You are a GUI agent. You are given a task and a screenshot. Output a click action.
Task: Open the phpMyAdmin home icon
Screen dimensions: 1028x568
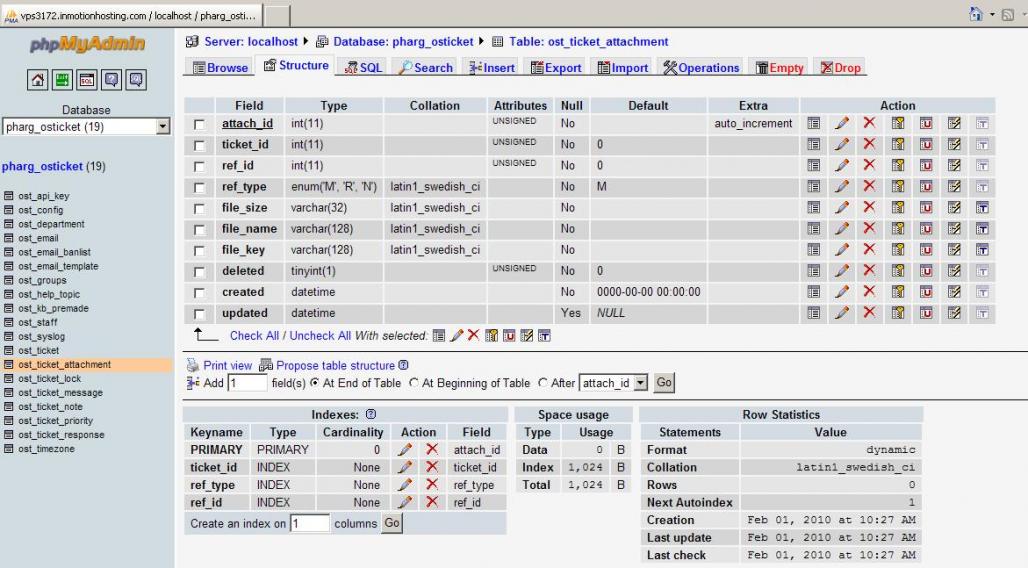[x=37, y=80]
